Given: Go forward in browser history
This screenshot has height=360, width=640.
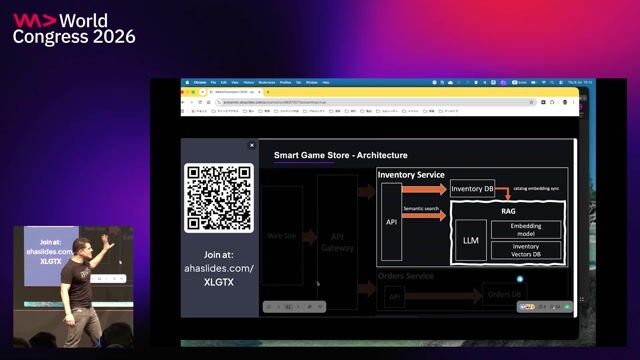Looking at the screenshot, I should click(x=191, y=102).
